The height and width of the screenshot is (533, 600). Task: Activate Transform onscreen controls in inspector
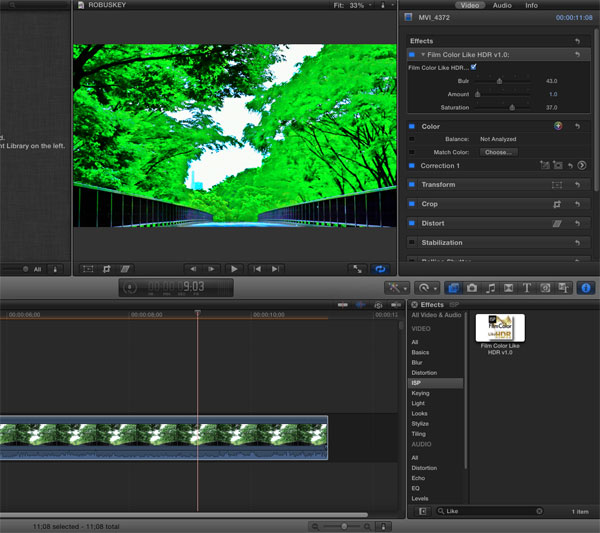[557, 185]
